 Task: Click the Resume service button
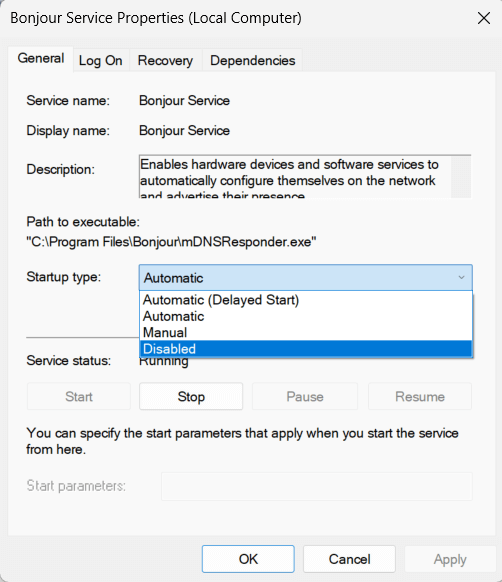click(x=420, y=396)
